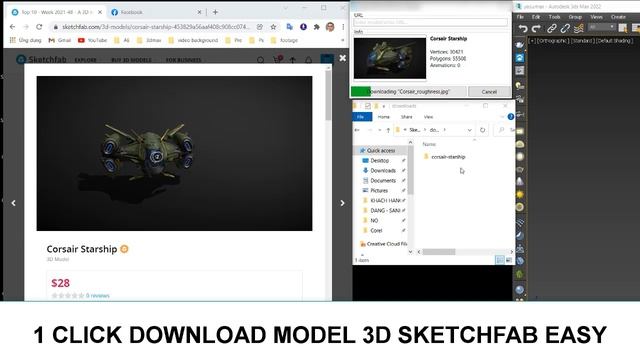The height and width of the screenshot is (360, 640).
Task: Open the YouTube bookmark
Action: coord(92,40)
